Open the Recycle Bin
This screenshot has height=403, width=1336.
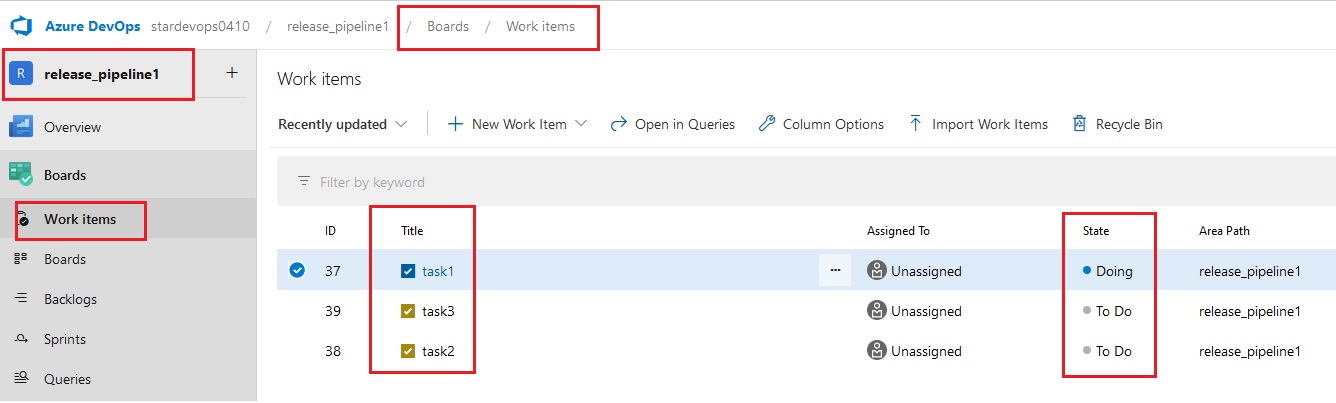pos(1117,124)
